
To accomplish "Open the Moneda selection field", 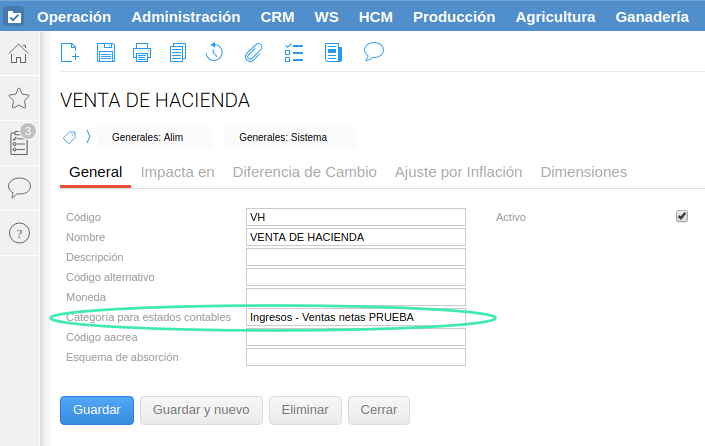I will pos(355,297).
